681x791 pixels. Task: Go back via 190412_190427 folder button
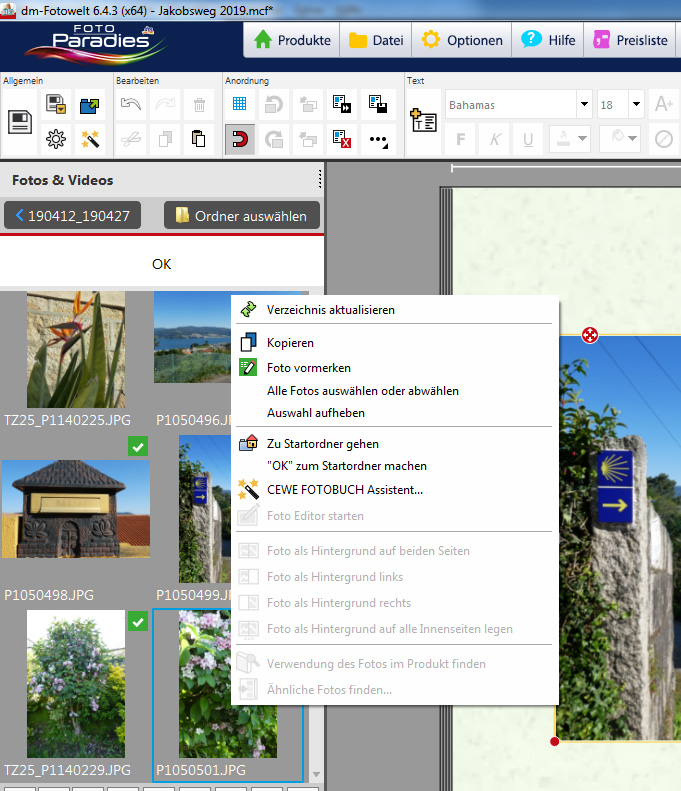(73, 215)
